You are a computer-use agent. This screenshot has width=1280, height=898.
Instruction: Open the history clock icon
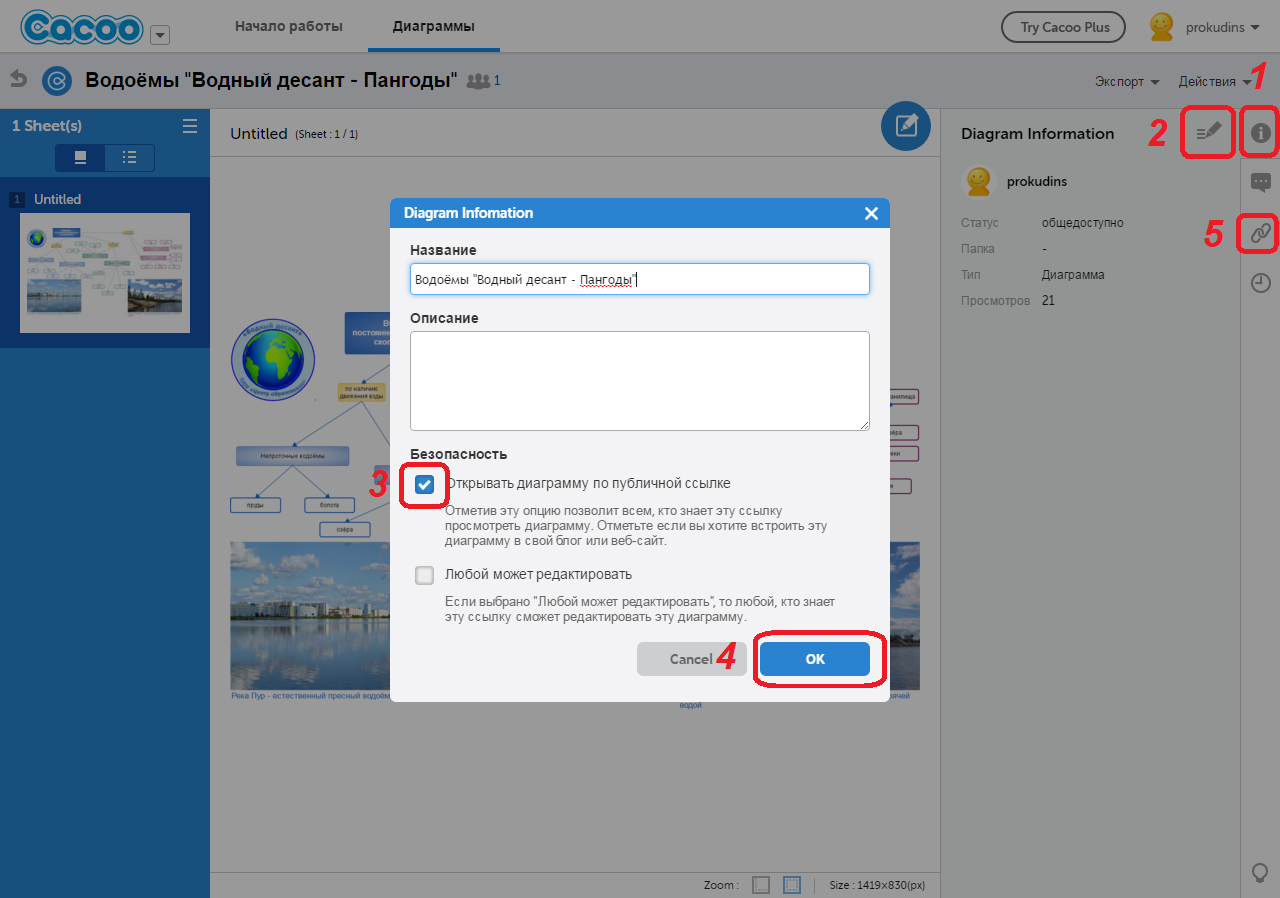point(1261,283)
